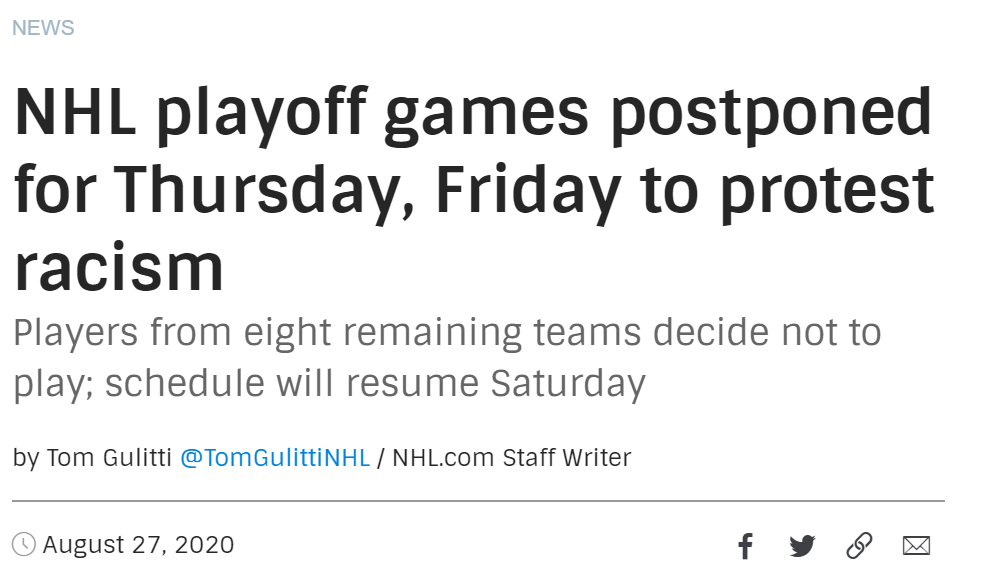Share the article on Facebook

point(745,546)
